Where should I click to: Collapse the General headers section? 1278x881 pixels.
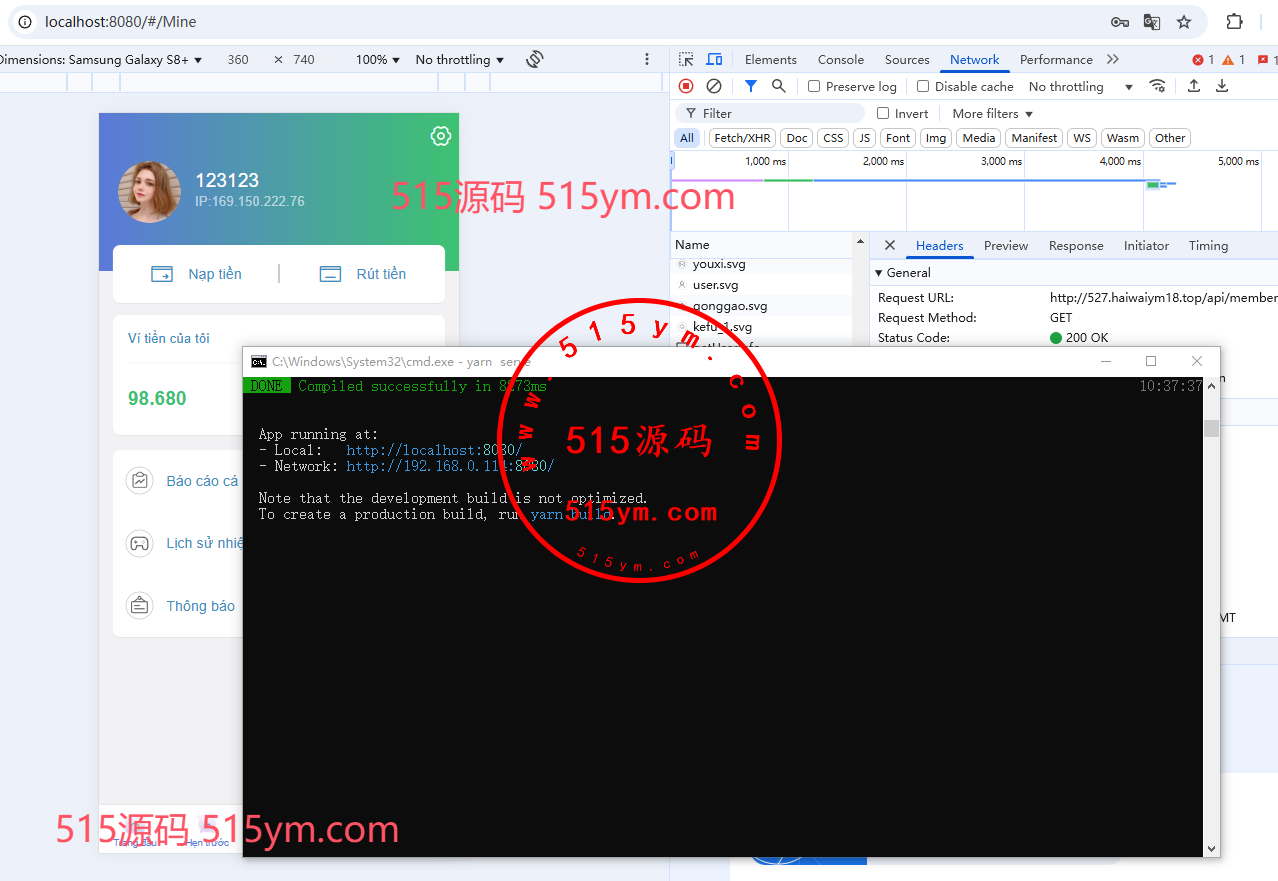879,273
